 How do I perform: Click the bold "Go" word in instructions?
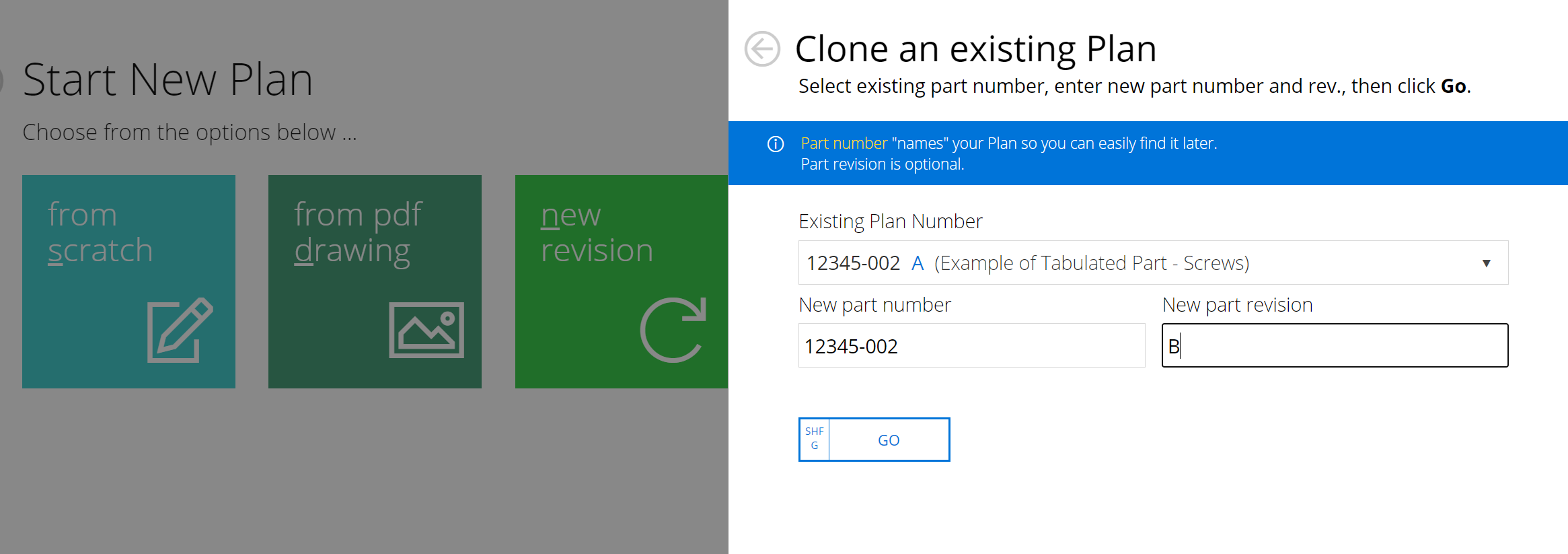(x=1453, y=86)
